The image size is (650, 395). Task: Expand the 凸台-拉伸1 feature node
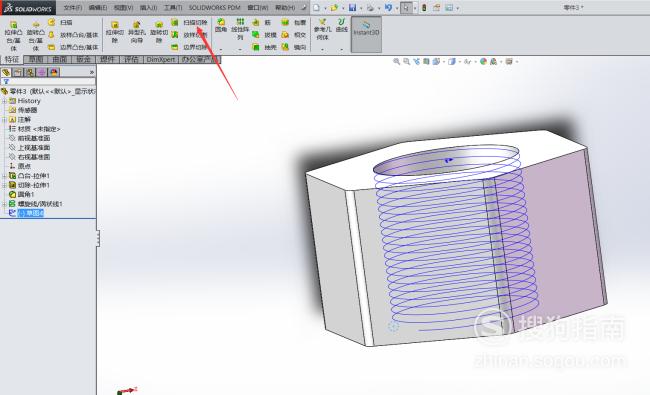[5, 176]
